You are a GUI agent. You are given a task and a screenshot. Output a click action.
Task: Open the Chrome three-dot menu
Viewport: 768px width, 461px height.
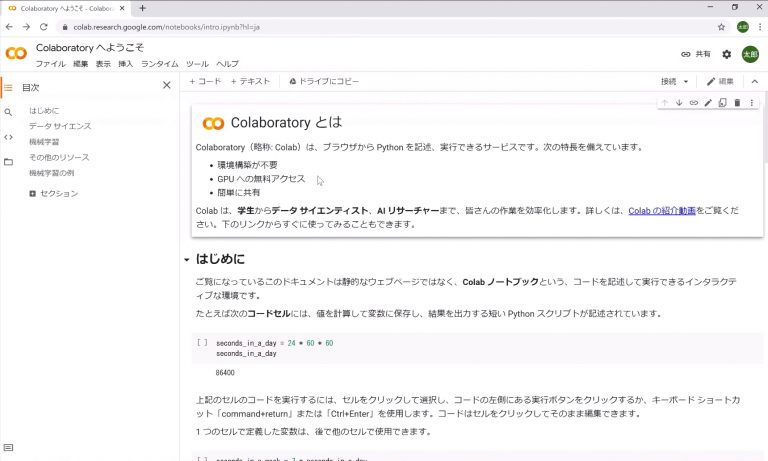[760, 27]
